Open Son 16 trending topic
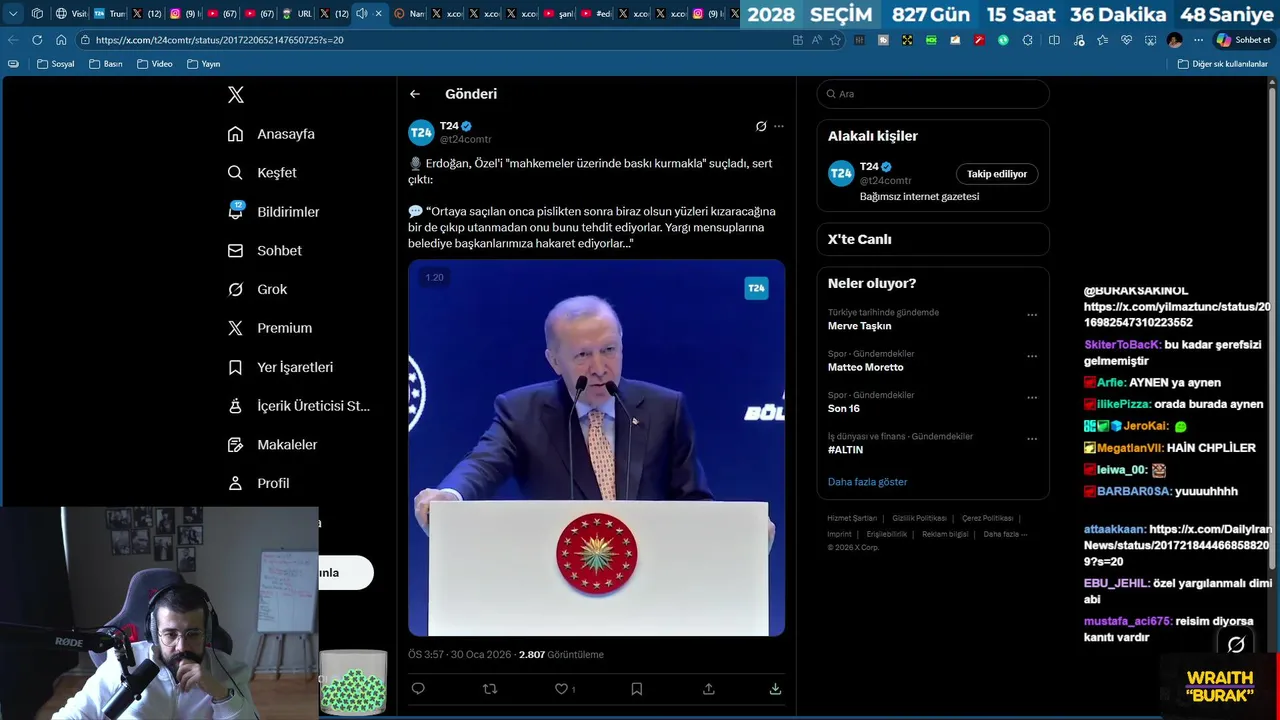 coord(844,408)
